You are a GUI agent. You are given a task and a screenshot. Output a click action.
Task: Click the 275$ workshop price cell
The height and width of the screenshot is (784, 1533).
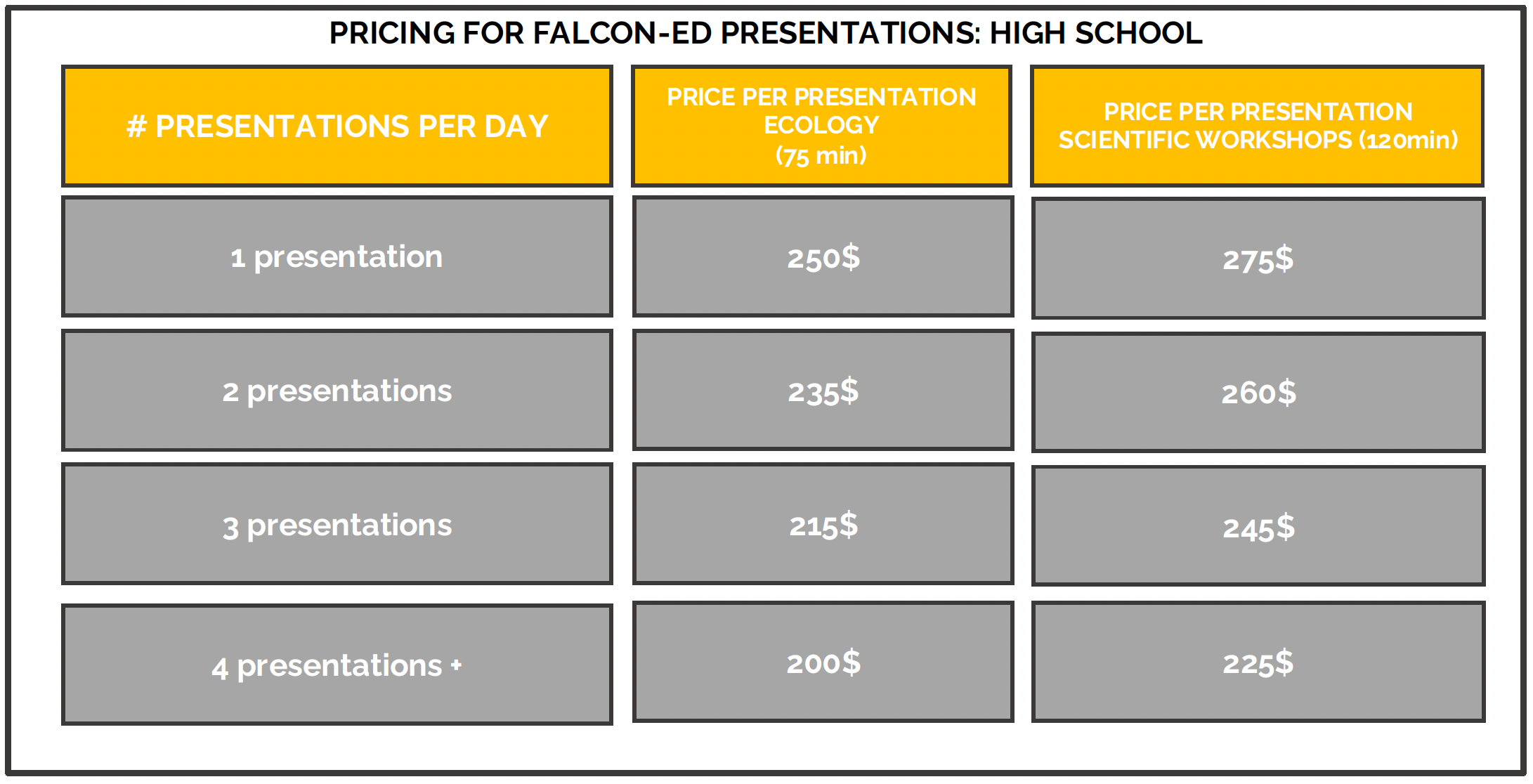click(x=1258, y=259)
